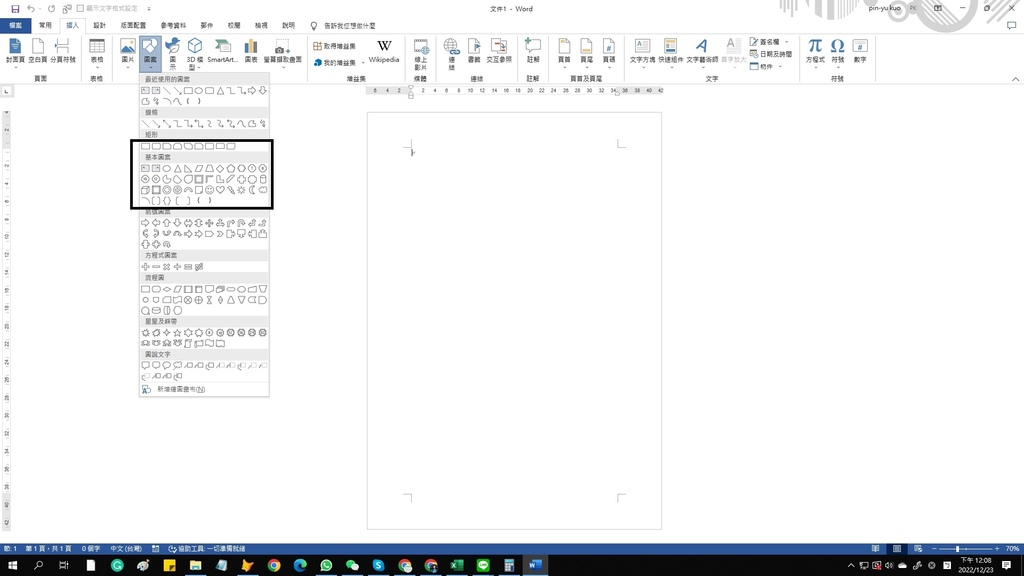The image size is (1024, 576).
Task: Click the 中文 (台灣) language indicator
Action: (126, 549)
